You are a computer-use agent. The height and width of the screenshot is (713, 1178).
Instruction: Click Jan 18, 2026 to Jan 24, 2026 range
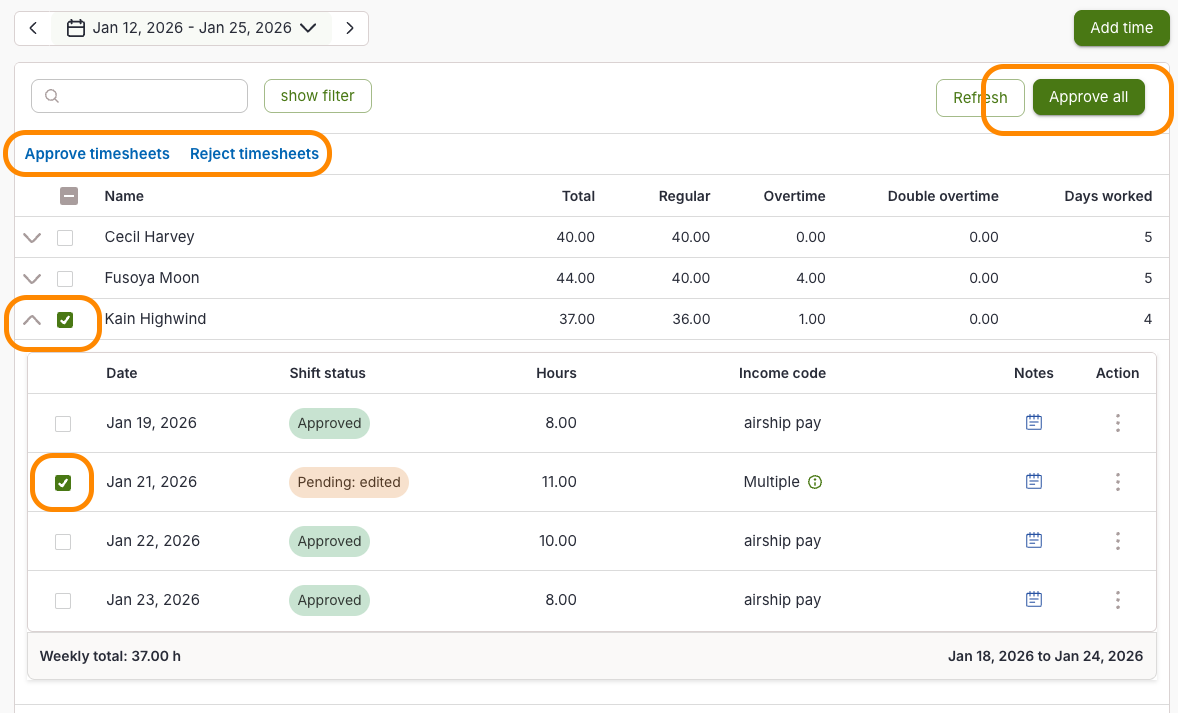(1046, 656)
